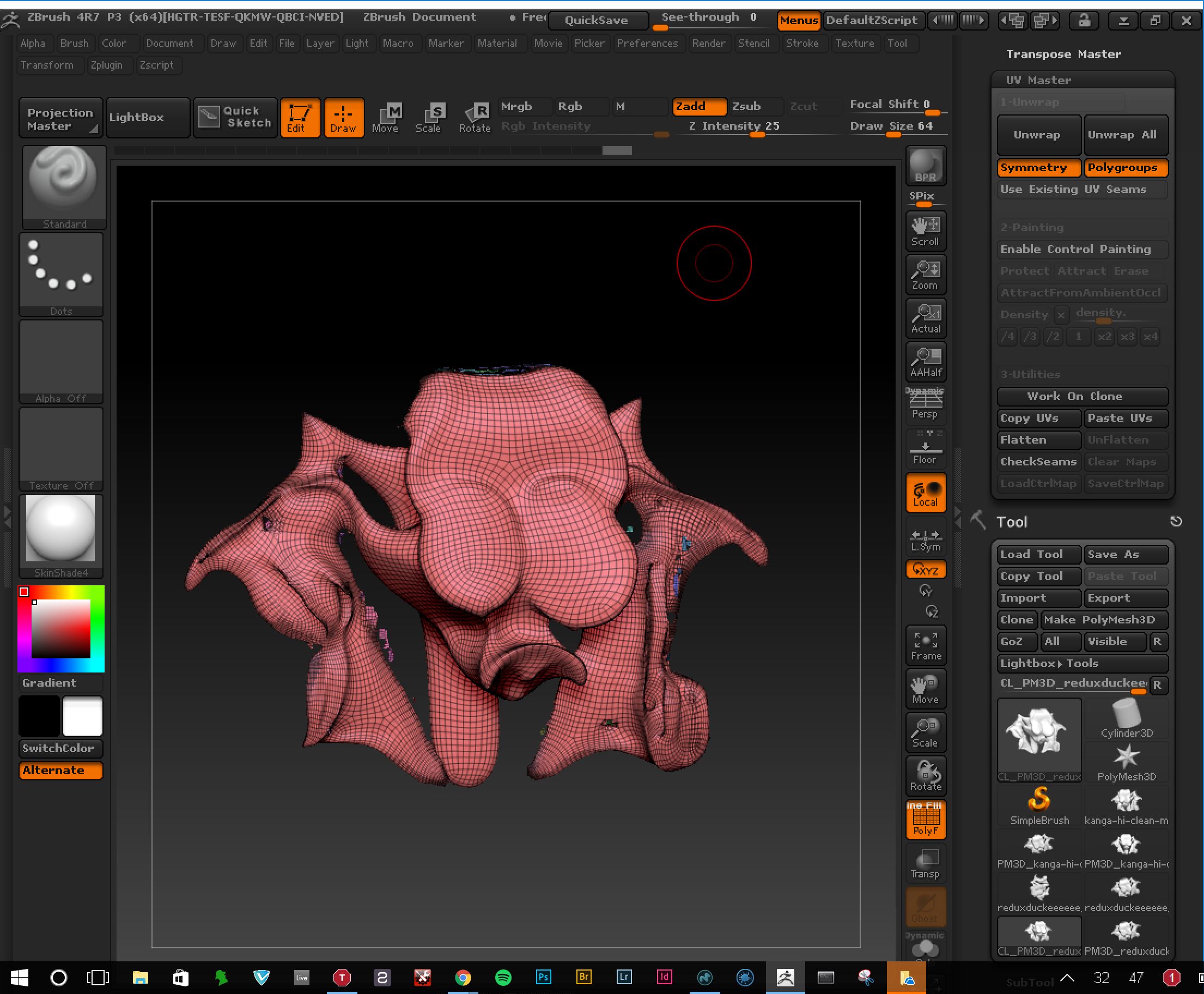Click the Rotate view icon in right shelf
The width and height of the screenshot is (1204, 994).
[925, 776]
